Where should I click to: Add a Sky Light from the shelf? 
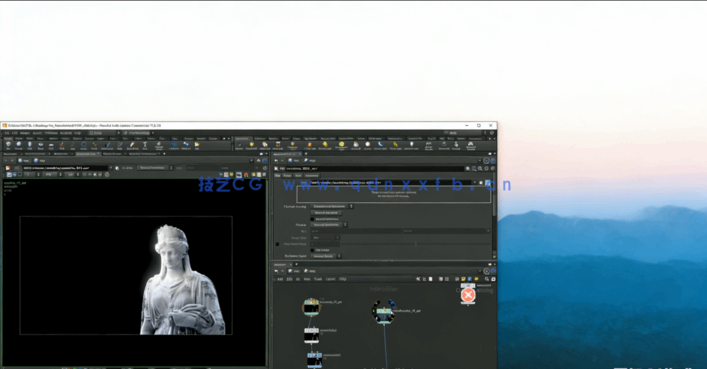point(356,145)
